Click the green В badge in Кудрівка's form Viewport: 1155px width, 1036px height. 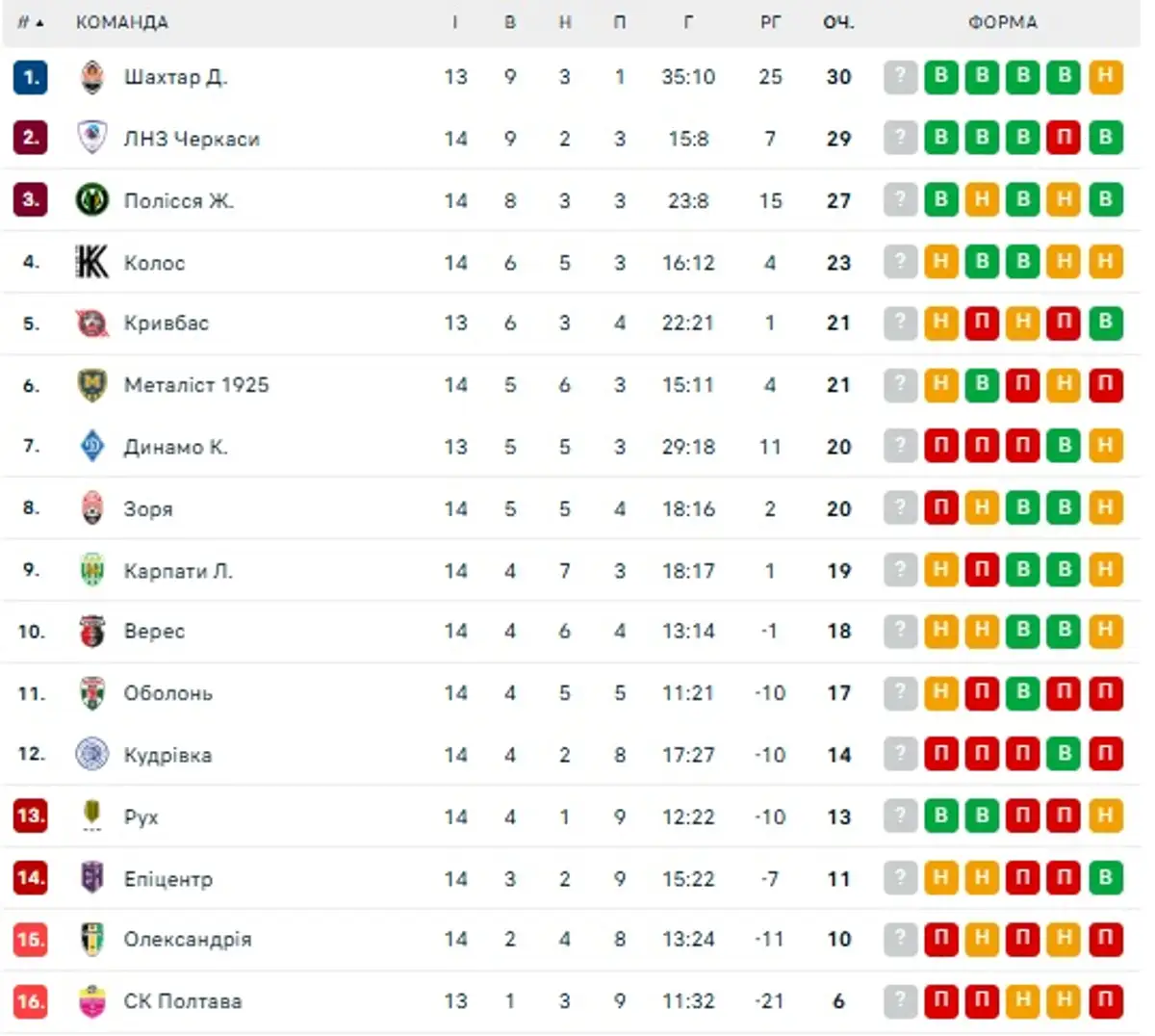(x=1064, y=755)
